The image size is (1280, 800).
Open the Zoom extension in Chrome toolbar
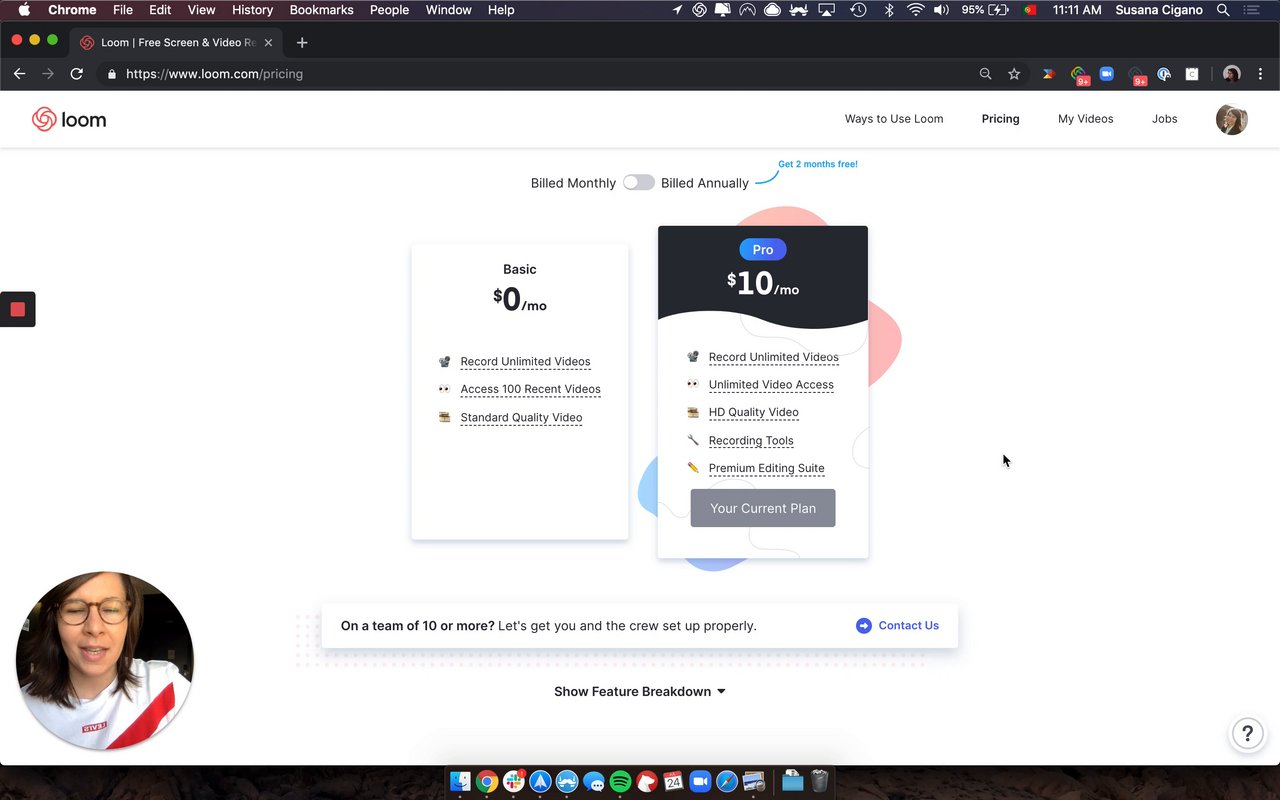[x=1106, y=74]
